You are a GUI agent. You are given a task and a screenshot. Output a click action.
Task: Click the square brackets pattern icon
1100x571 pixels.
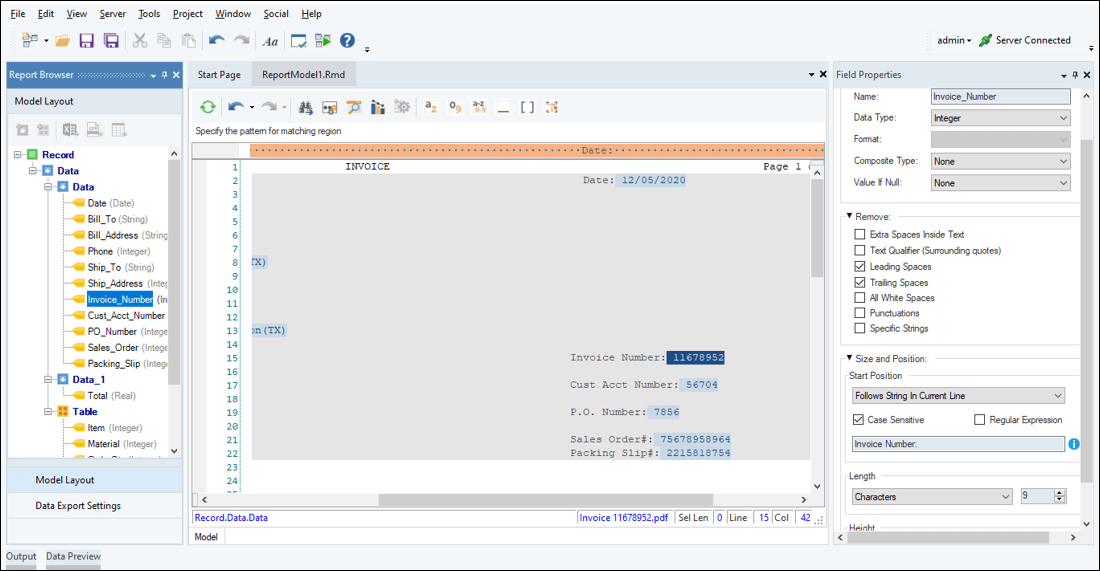(527, 107)
